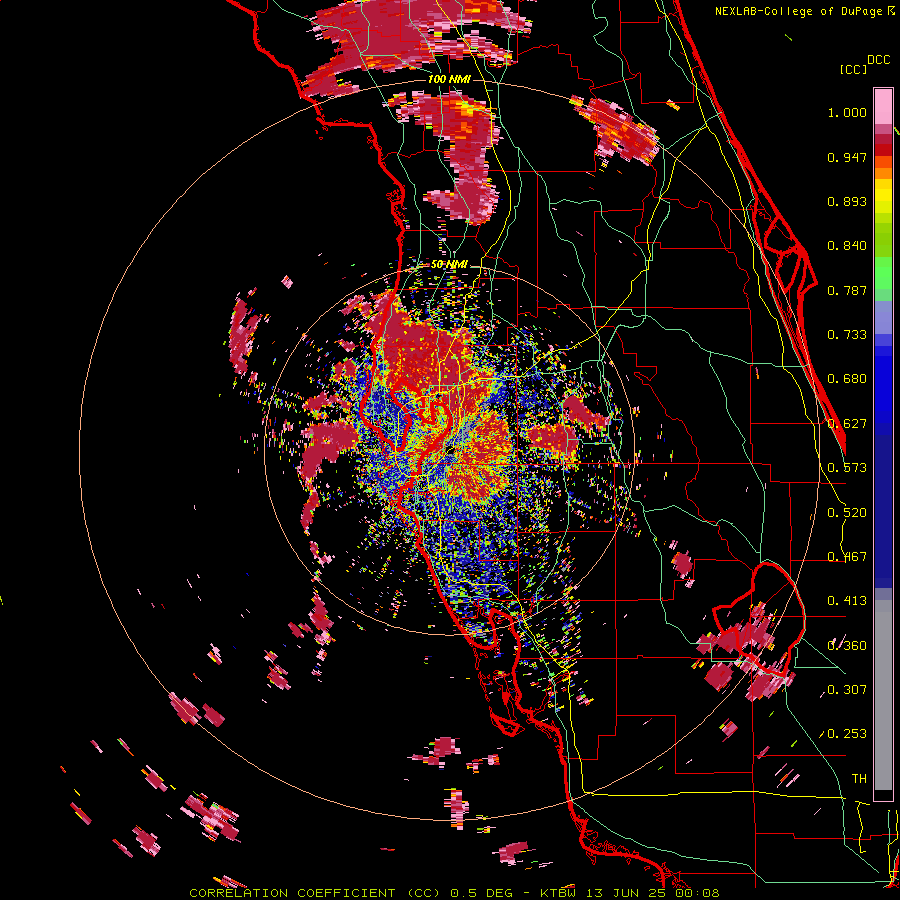The width and height of the screenshot is (900, 900).
Task: Click the TH threshold label
Action: coord(859,779)
